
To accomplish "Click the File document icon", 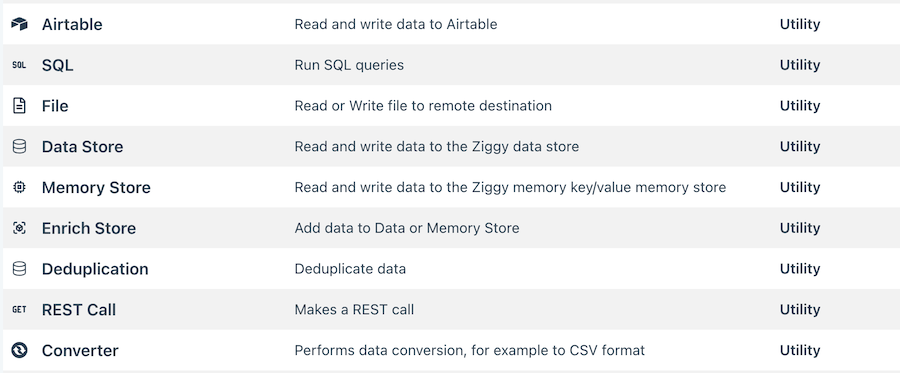I will click(20, 106).
